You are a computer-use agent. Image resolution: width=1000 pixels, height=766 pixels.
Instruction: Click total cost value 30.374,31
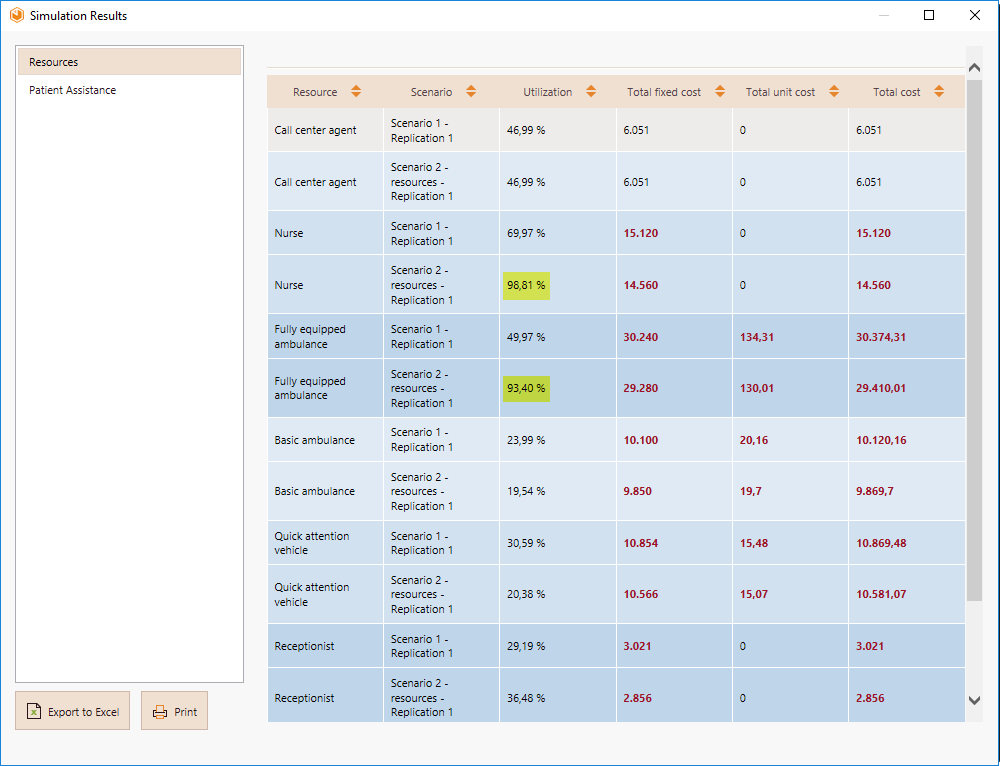pyautogui.click(x=881, y=337)
